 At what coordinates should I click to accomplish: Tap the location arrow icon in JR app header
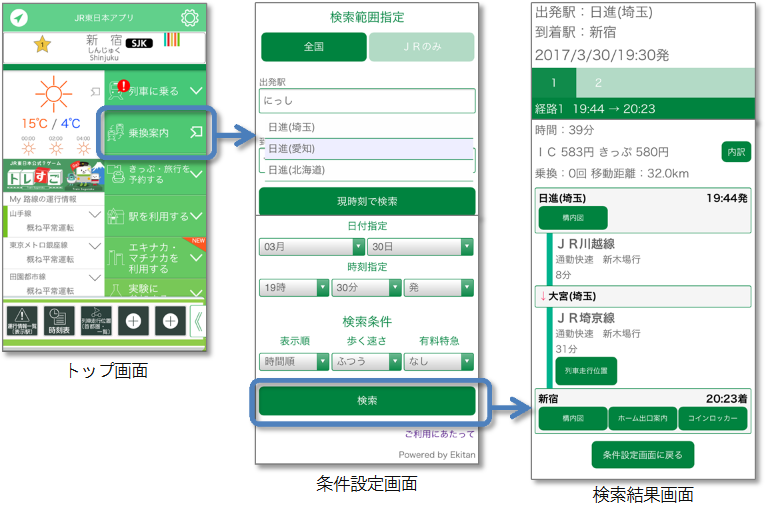pyautogui.click(x=19, y=18)
